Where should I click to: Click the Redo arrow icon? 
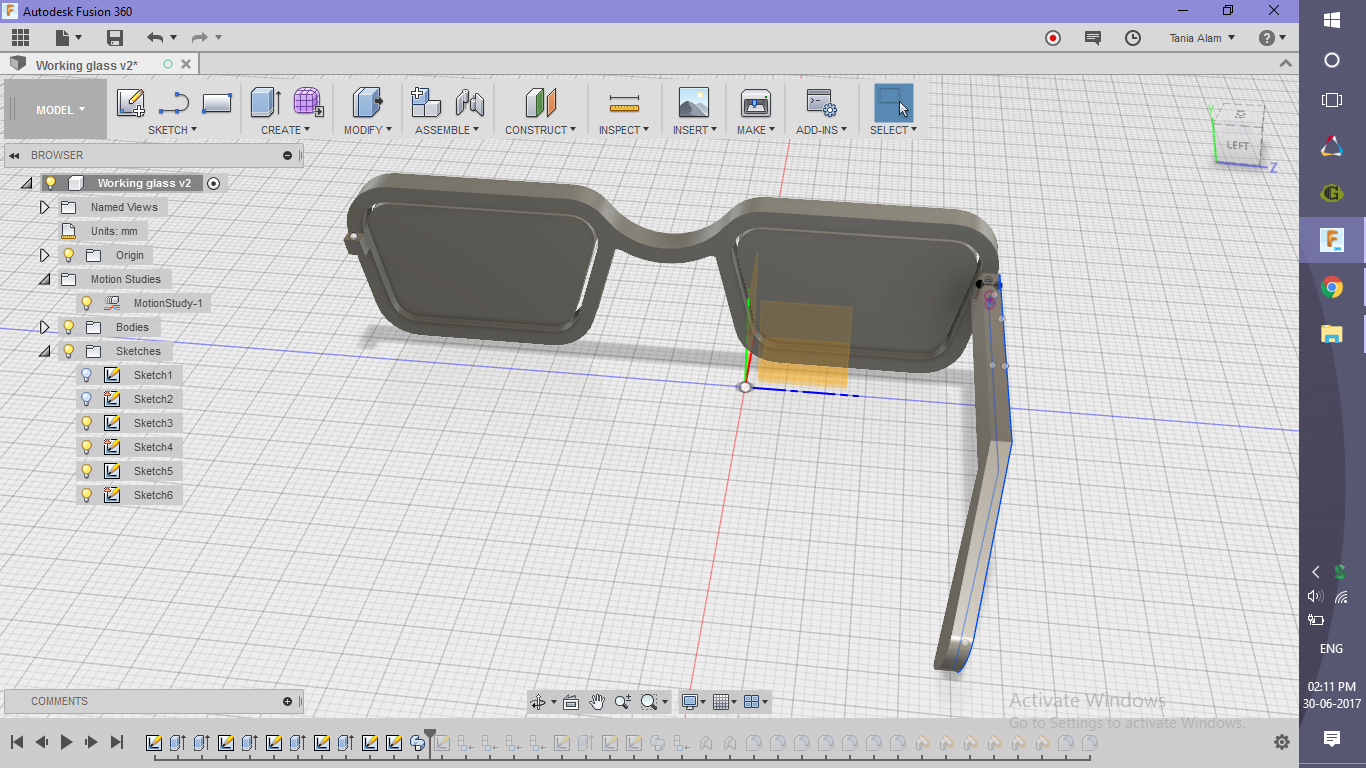click(199, 38)
